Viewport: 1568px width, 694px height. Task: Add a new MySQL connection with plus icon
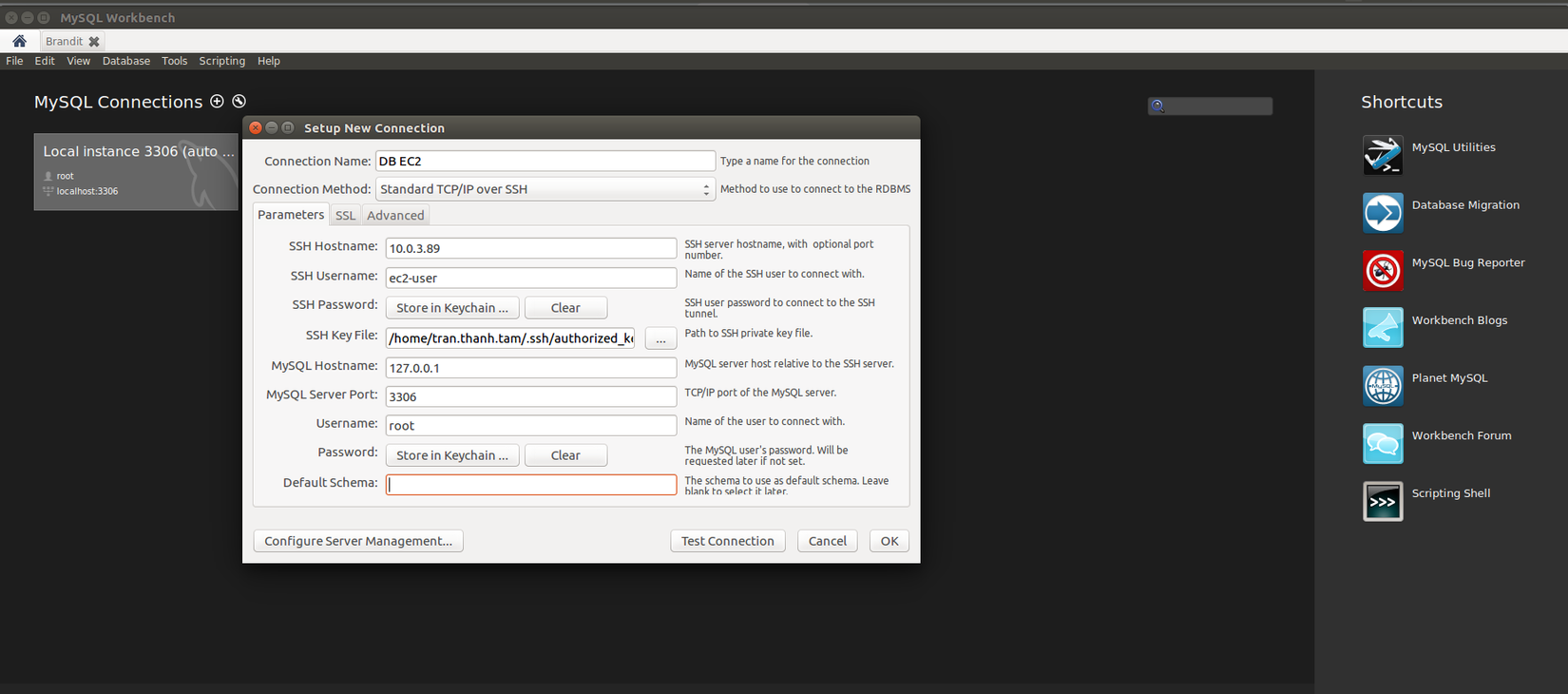pyautogui.click(x=217, y=101)
